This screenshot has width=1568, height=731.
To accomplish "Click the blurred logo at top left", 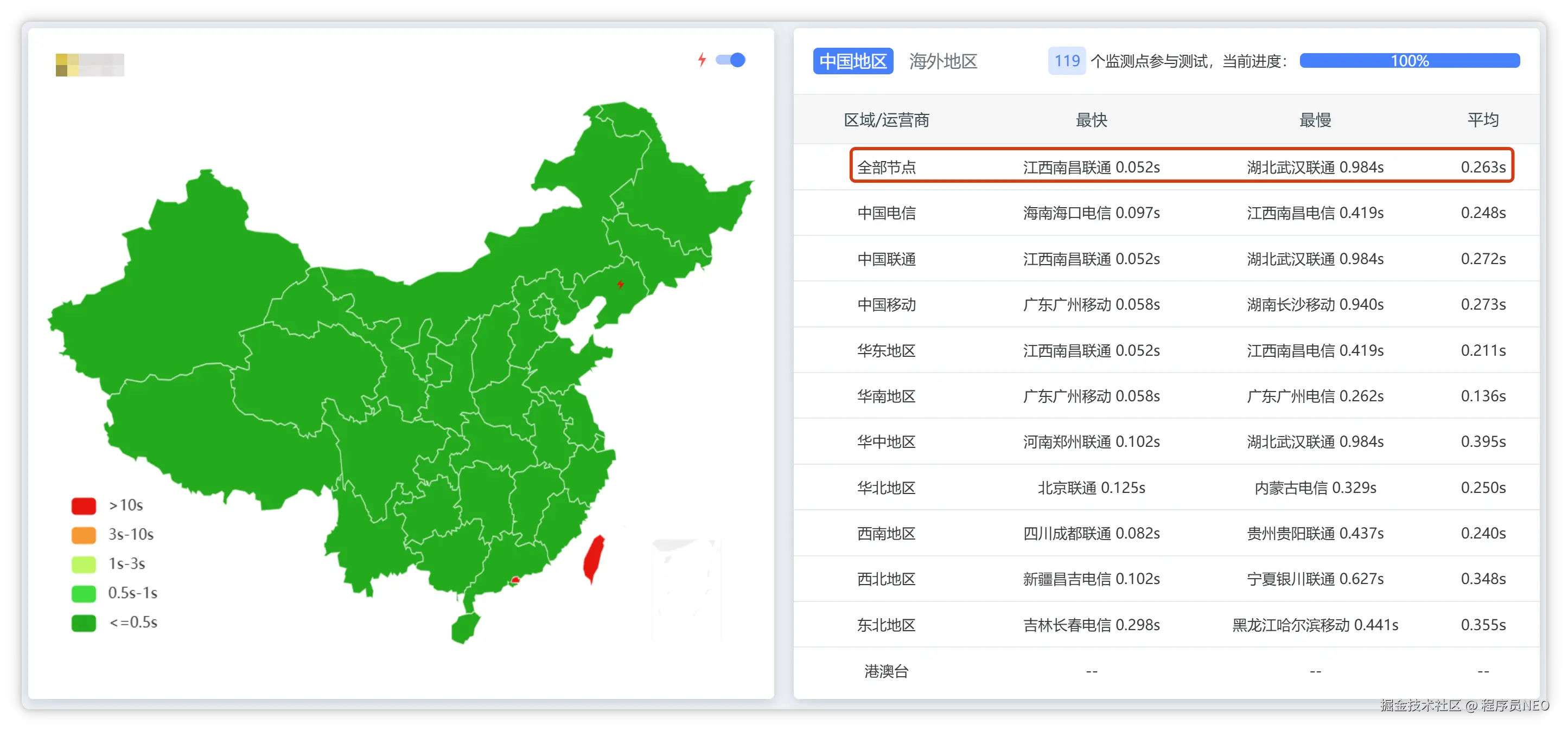I will (x=90, y=65).
